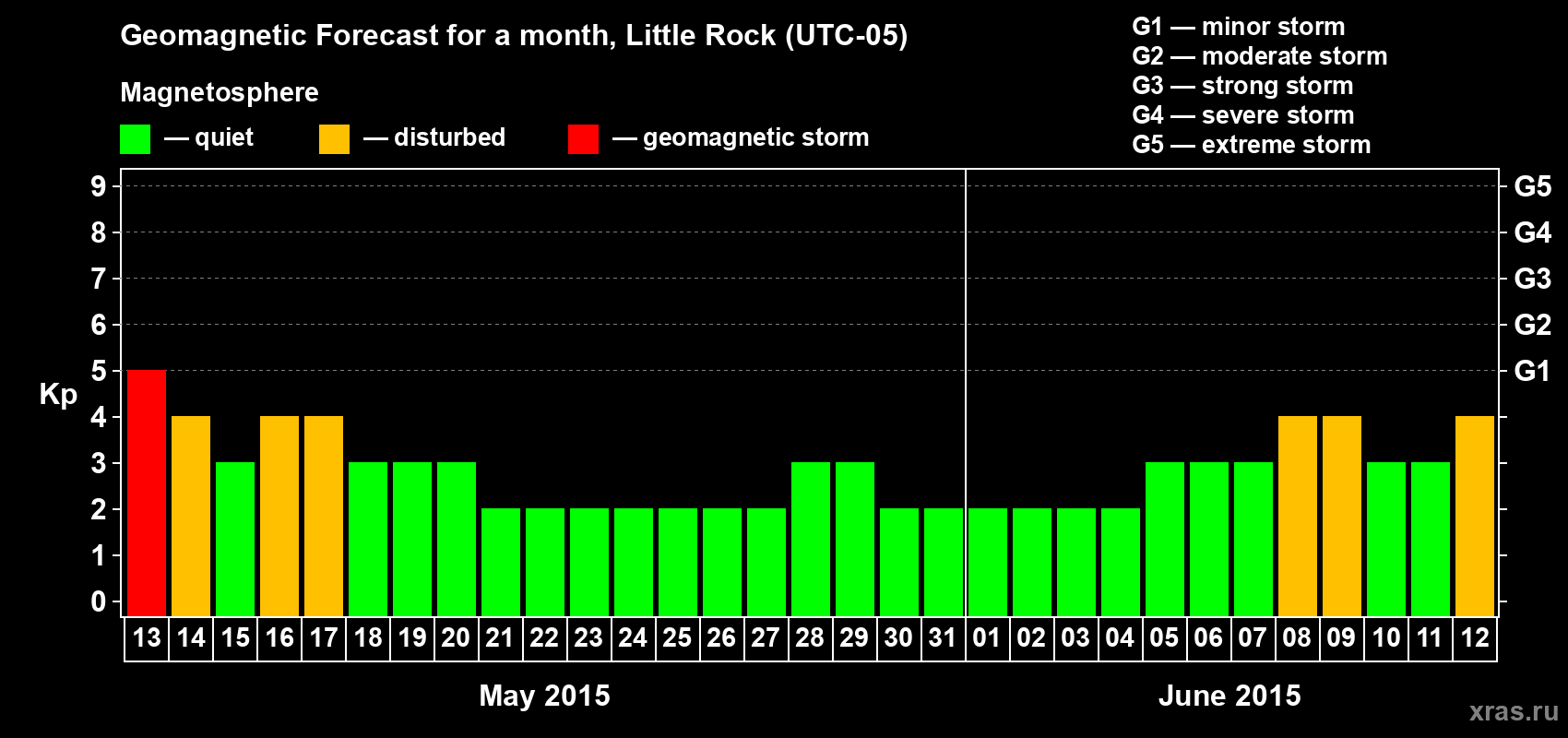
Task: Click the June 2015 month label
Action: point(1229,696)
